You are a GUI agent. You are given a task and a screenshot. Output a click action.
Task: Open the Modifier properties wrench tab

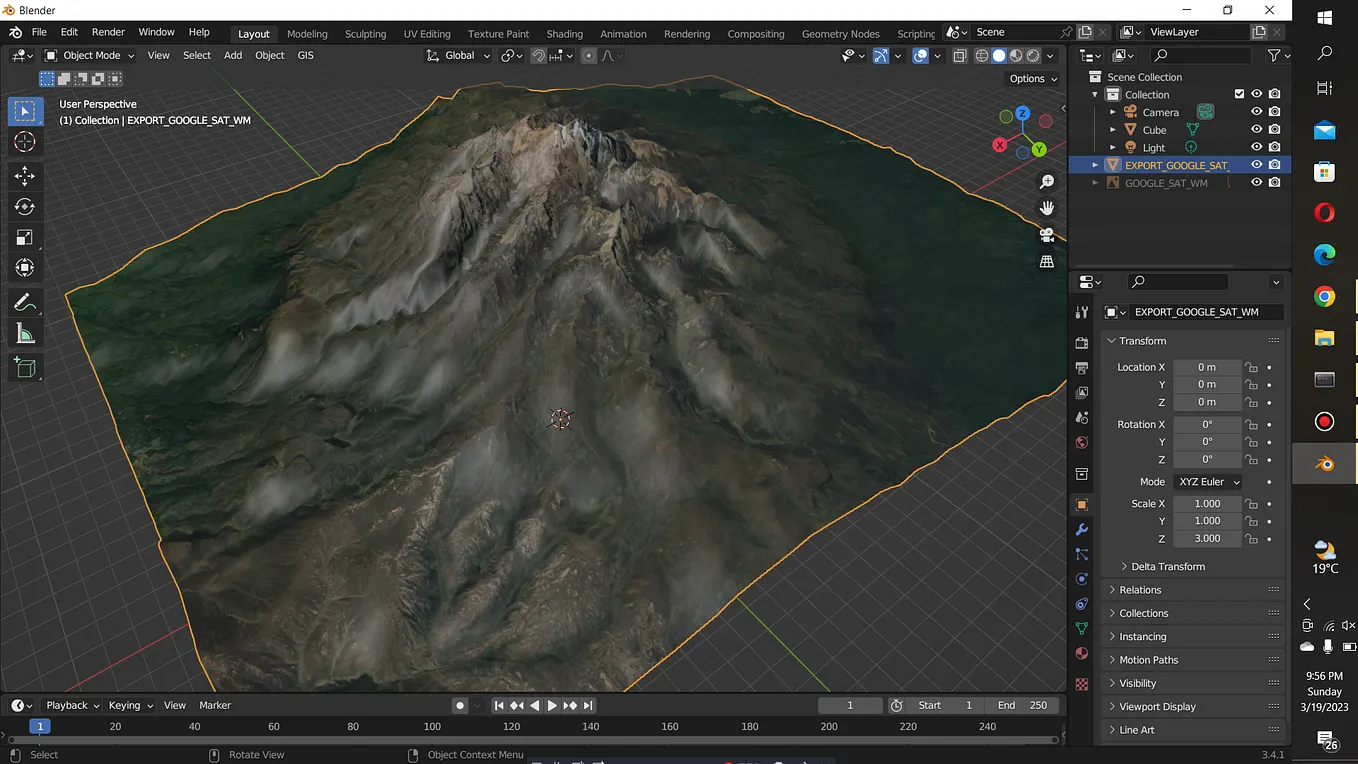[x=1081, y=529]
